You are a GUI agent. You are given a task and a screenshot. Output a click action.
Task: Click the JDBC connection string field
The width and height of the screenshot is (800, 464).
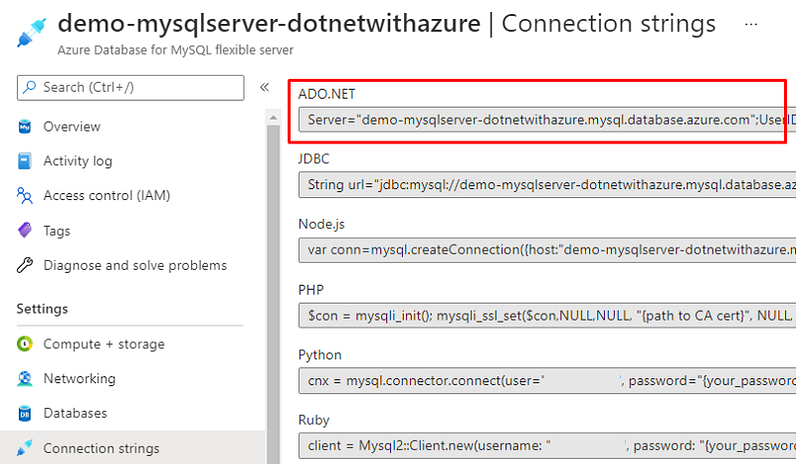(547, 184)
